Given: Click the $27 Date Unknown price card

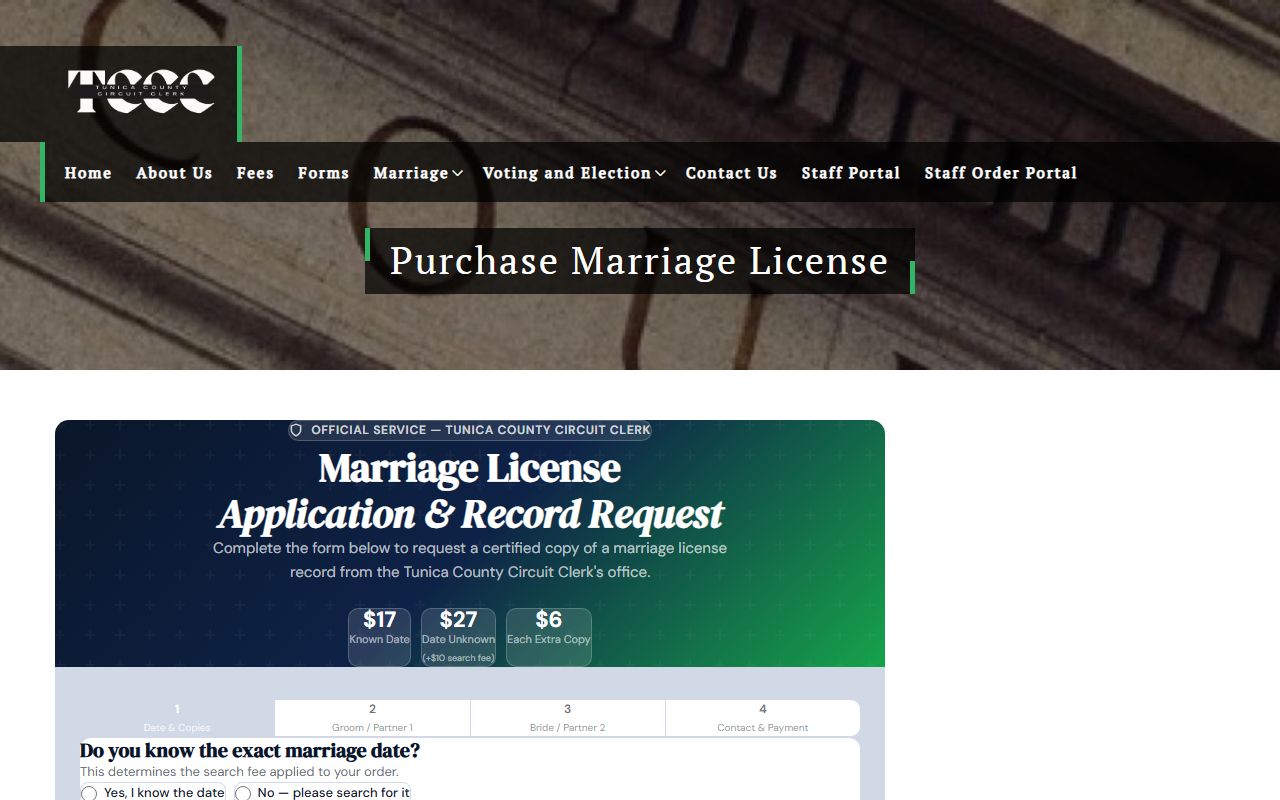Looking at the screenshot, I should [458, 637].
